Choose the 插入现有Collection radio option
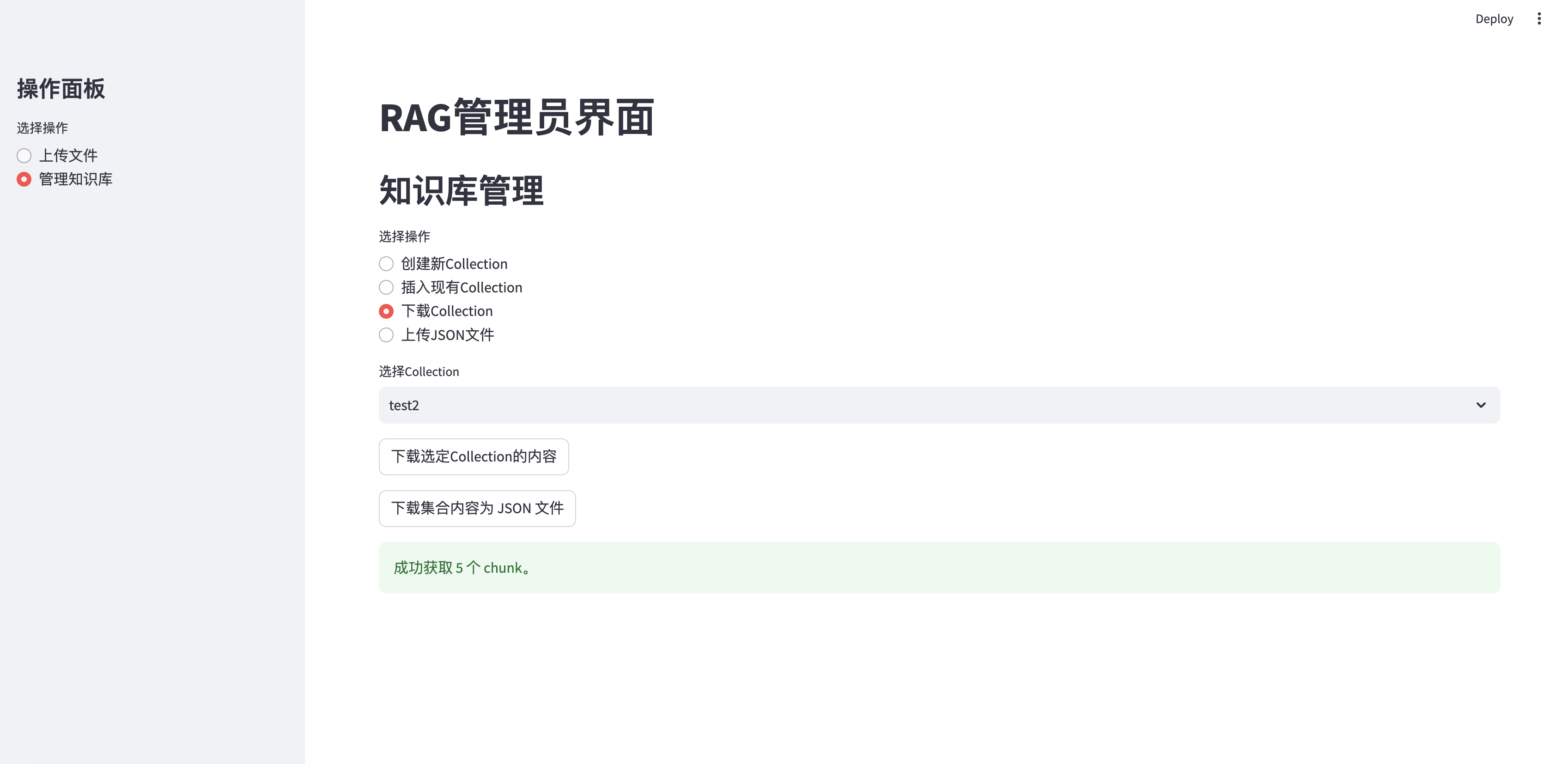The width and height of the screenshot is (1568, 764). point(386,287)
